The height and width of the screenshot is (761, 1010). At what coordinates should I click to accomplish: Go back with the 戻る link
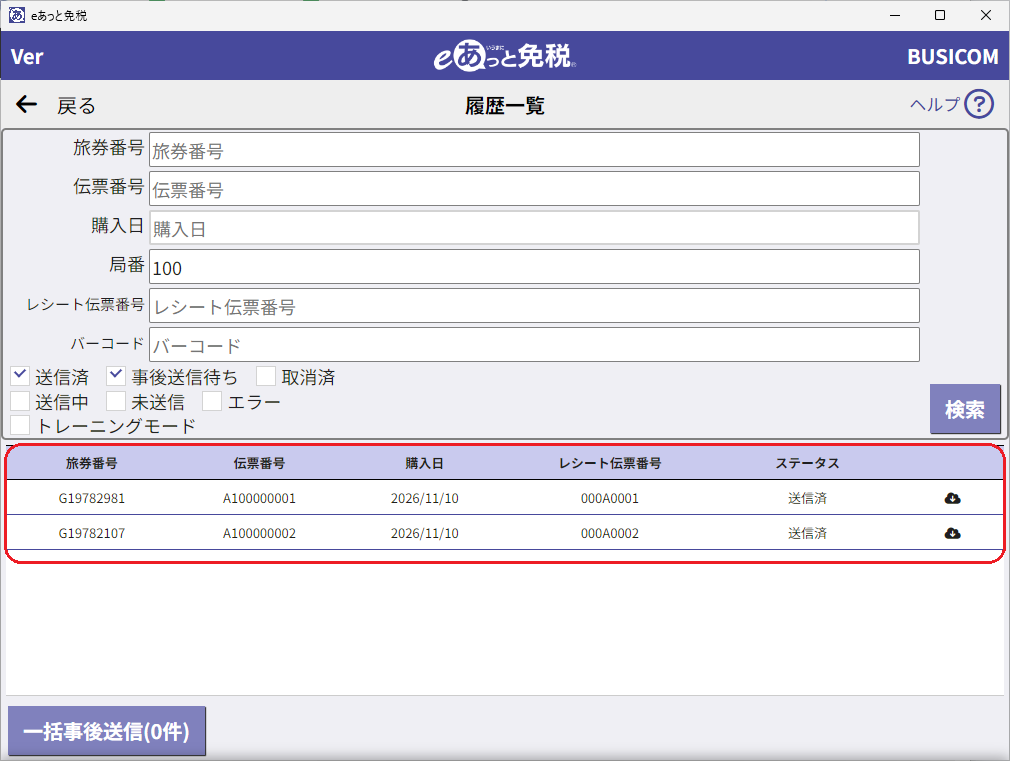[76, 105]
